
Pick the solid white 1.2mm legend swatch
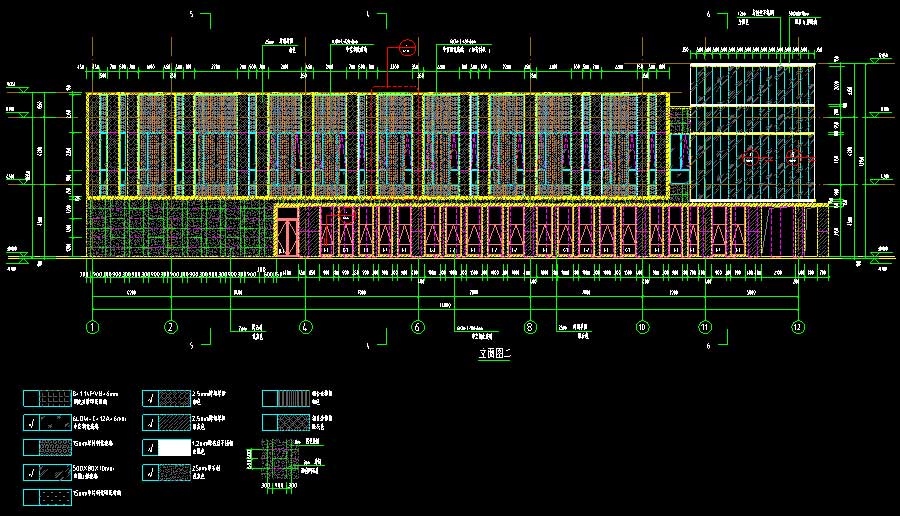click(174, 448)
